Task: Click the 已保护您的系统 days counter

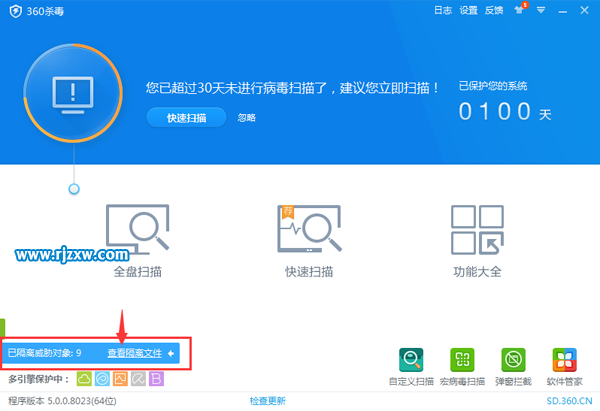Action: coord(505,103)
